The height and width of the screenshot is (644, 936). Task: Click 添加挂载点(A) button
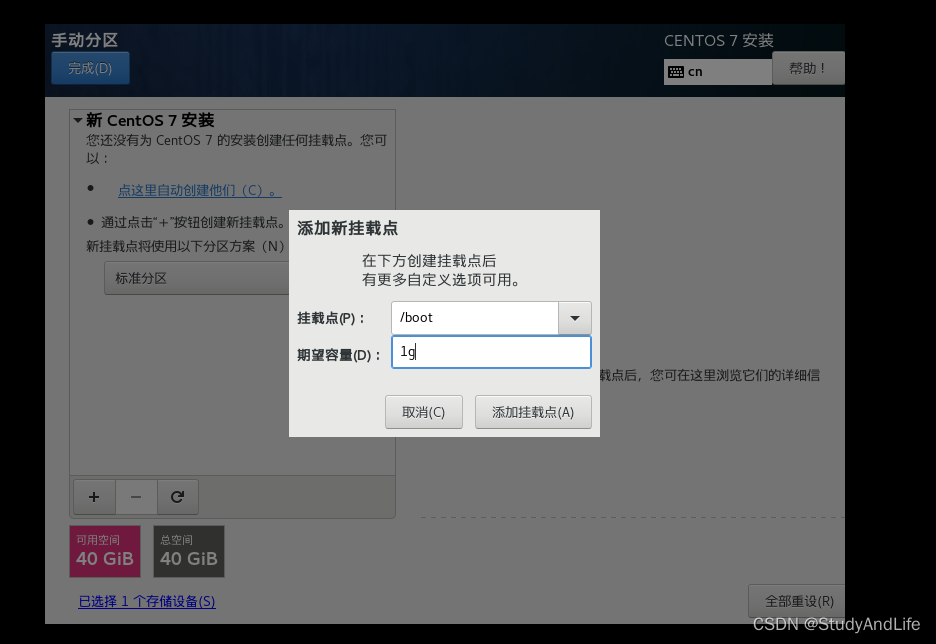(533, 412)
